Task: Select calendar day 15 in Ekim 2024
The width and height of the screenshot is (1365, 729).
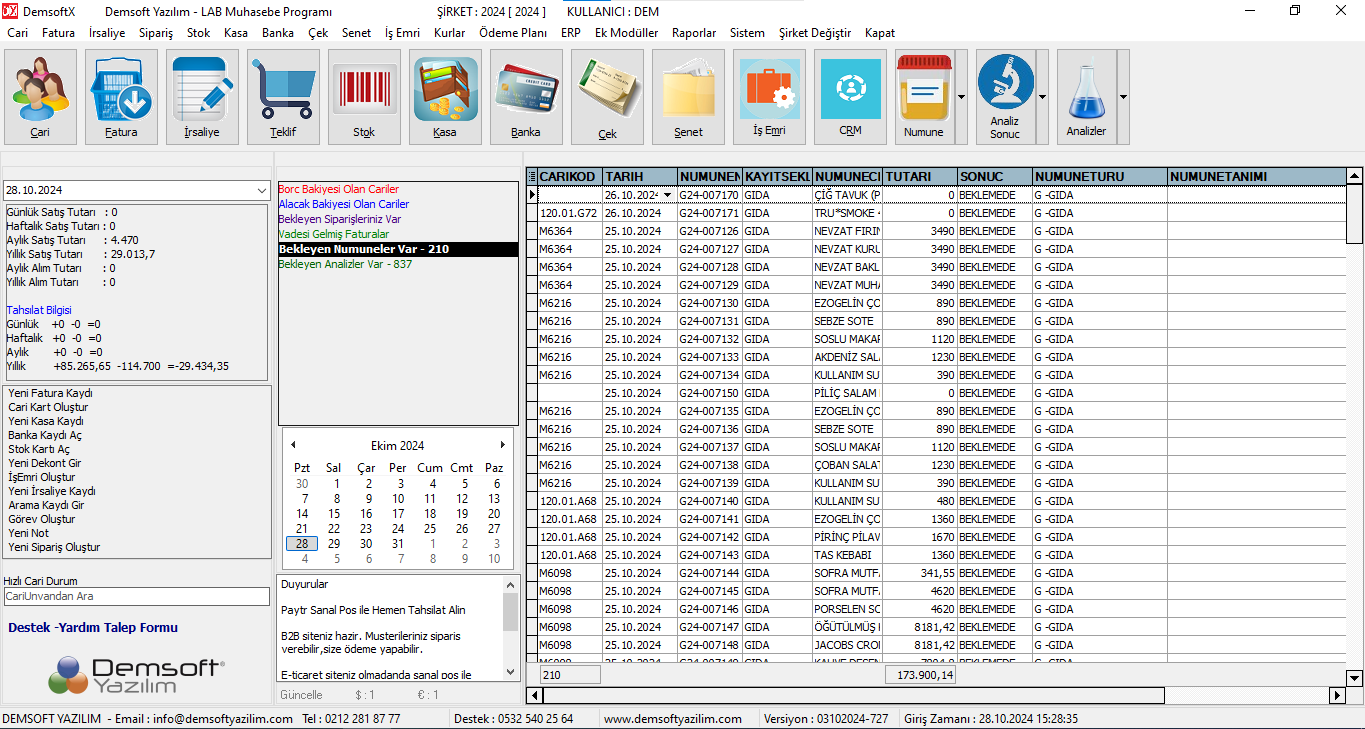Action: tap(334, 514)
